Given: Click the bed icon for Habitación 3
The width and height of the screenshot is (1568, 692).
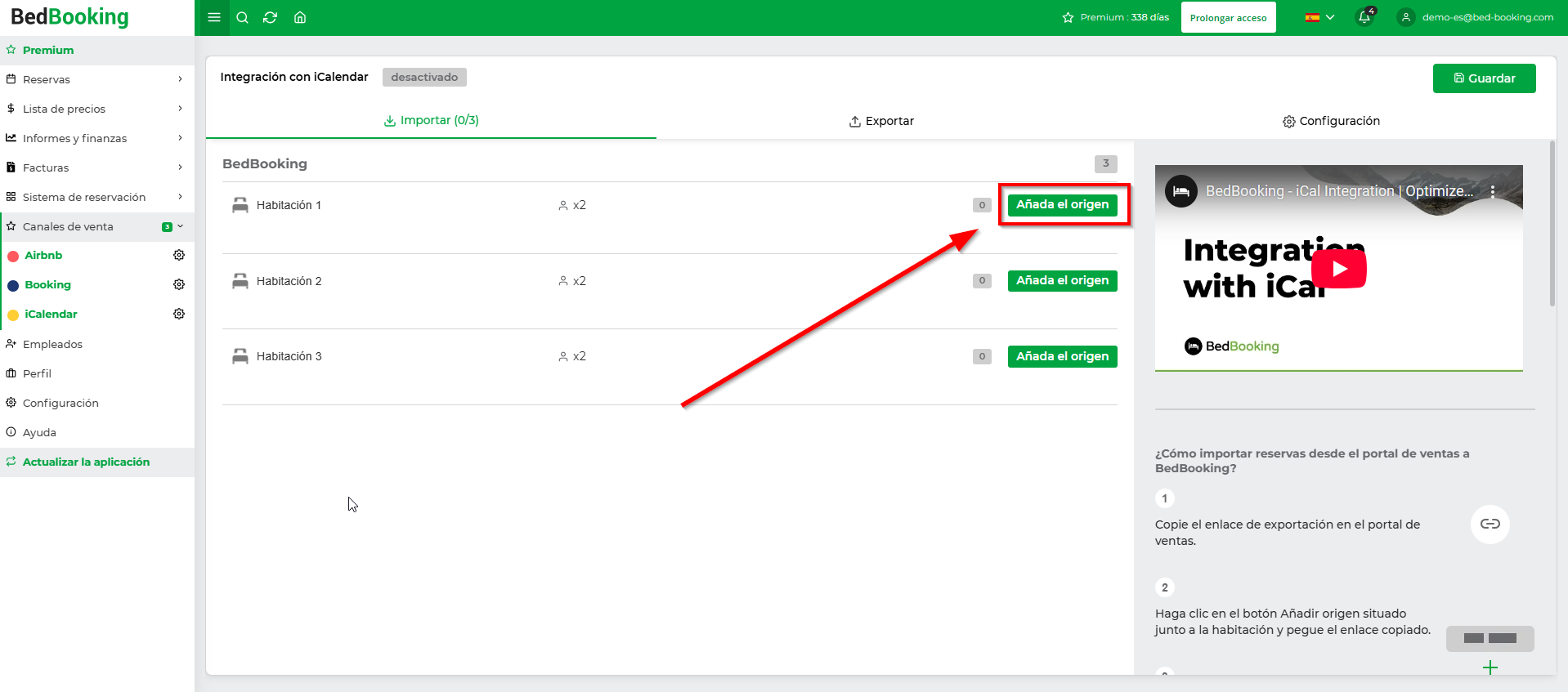Looking at the screenshot, I should pos(240,356).
